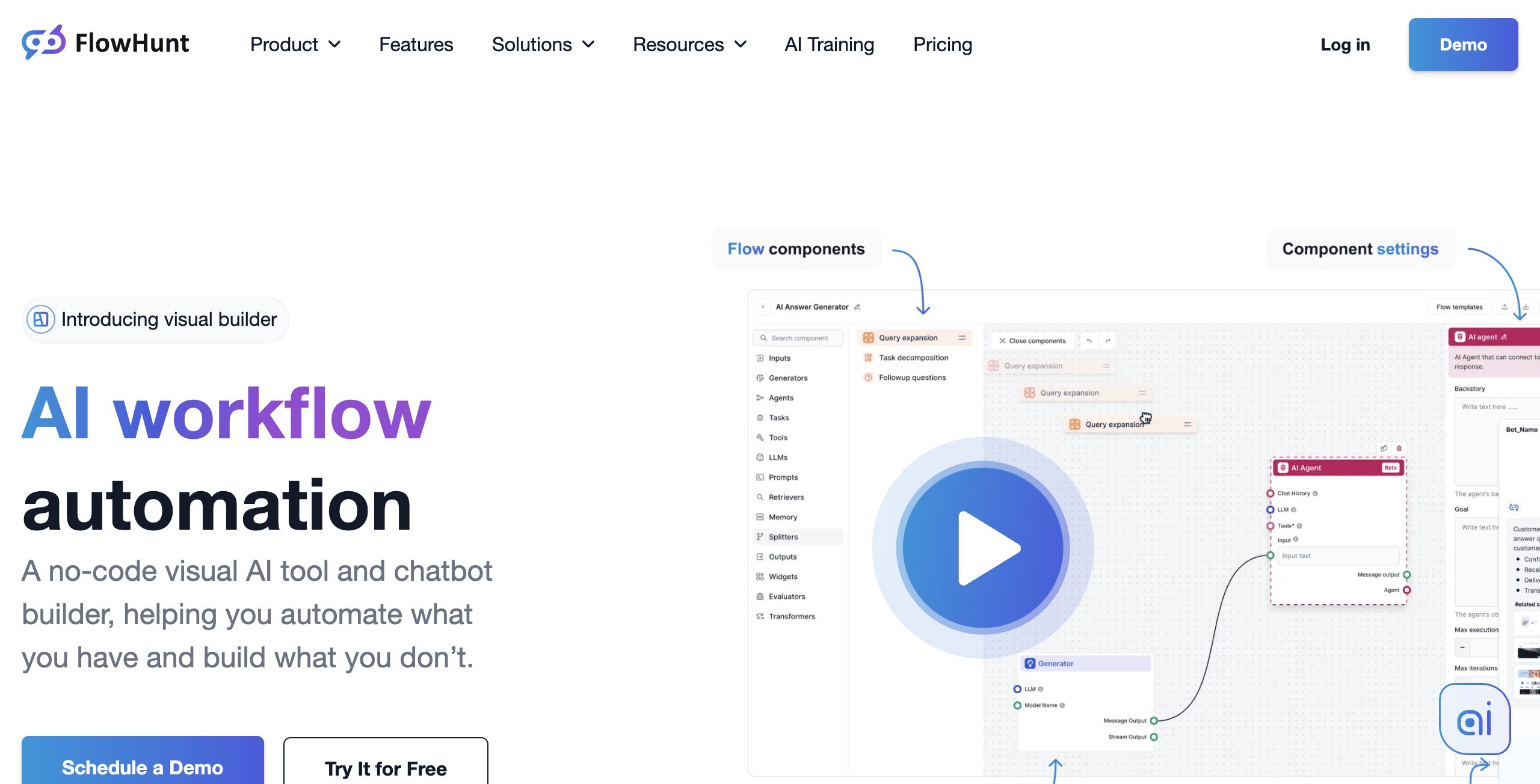1540x784 pixels.
Task: Open the Features page
Action: (416, 44)
